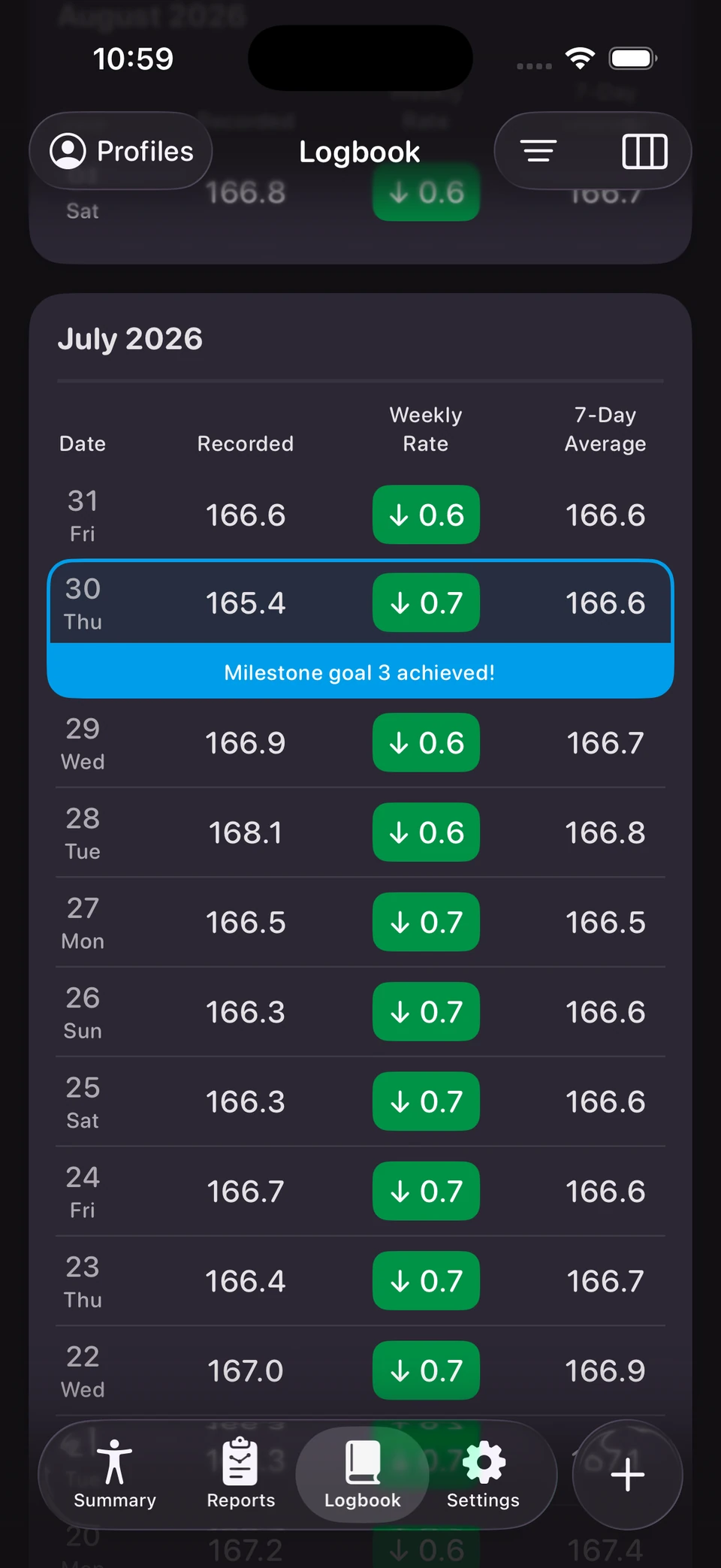This screenshot has height=1568, width=721.
Task: Tap the plus add entry button
Action: [627, 1475]
